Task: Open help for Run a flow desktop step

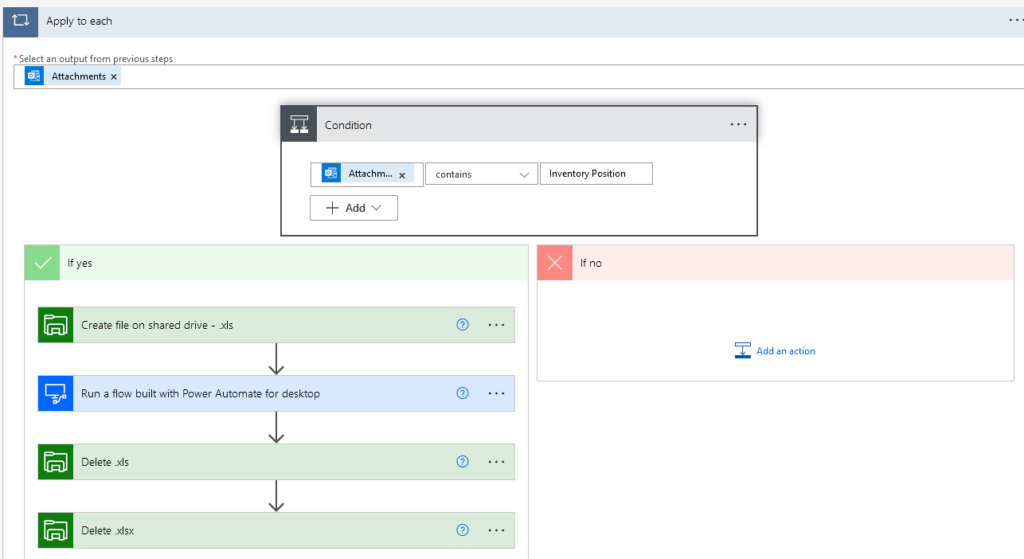Action: click(x=462, y=393)
